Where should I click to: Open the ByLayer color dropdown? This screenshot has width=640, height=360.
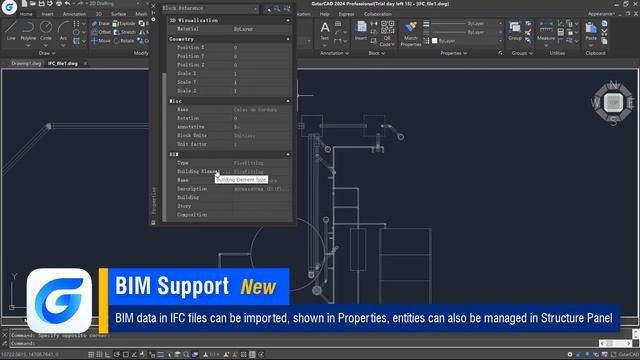coord(467,41)
